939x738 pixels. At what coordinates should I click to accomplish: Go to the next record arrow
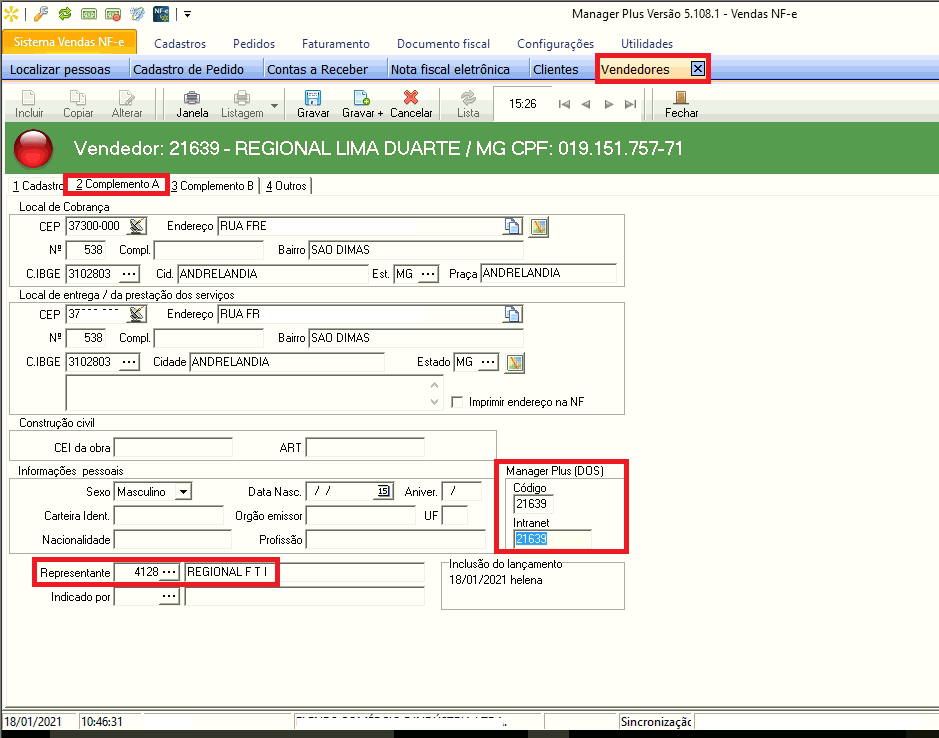(608, 104)
